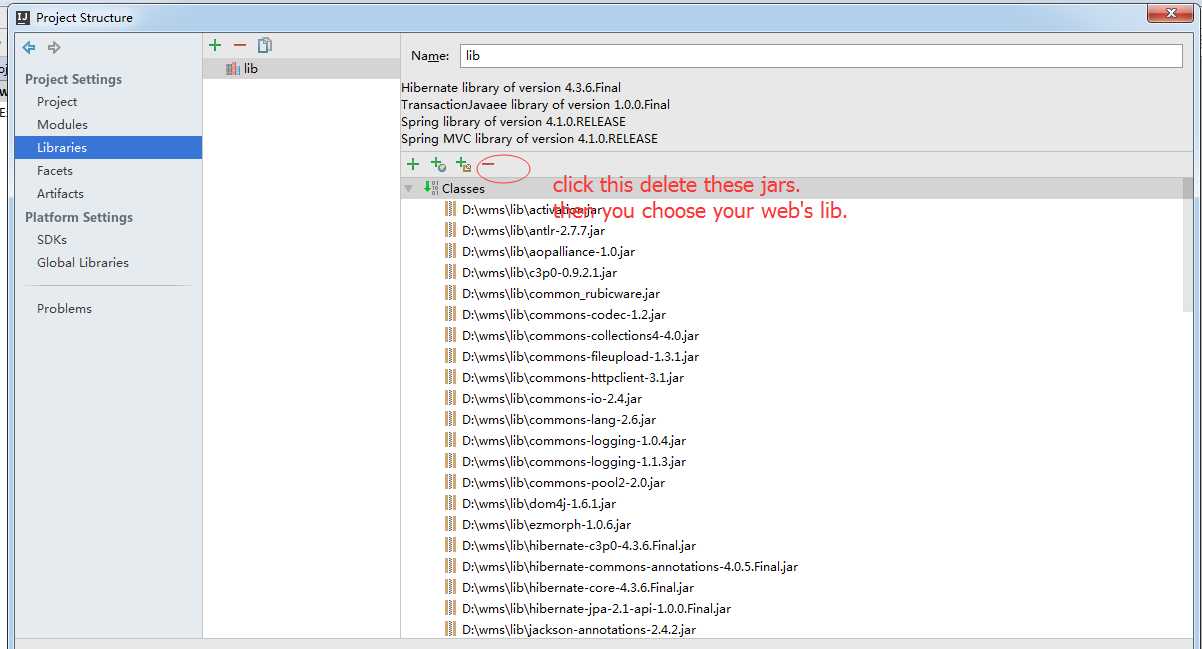
Task: Open the Modules settings page
Action: [62, 125]
